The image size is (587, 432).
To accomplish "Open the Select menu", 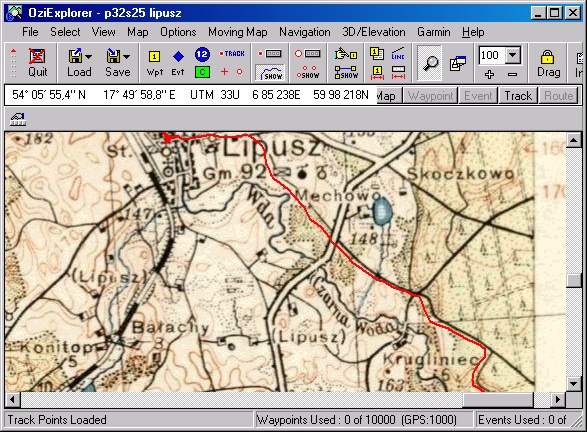I will pyautogui.click(x=65, y=32).
